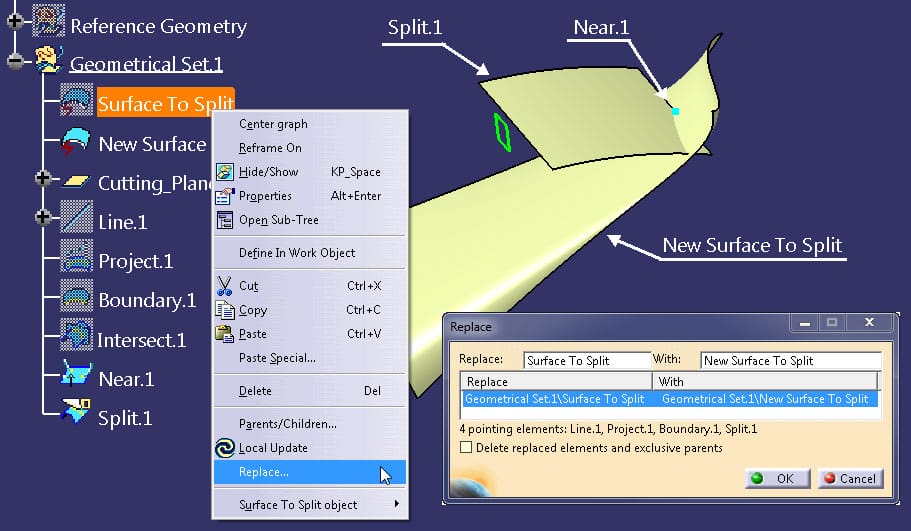Confirm replacement with OK button
This screenshot has width=911, height=531.
tap(777, 478)
